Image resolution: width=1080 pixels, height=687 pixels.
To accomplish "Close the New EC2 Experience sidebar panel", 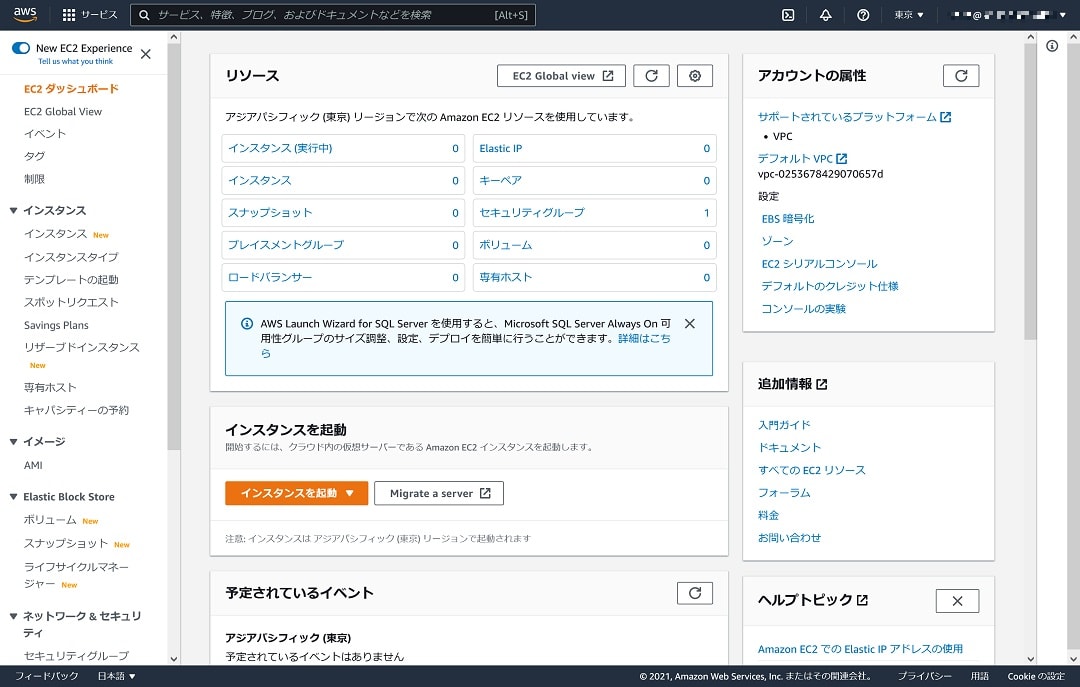I will (145, 54).
